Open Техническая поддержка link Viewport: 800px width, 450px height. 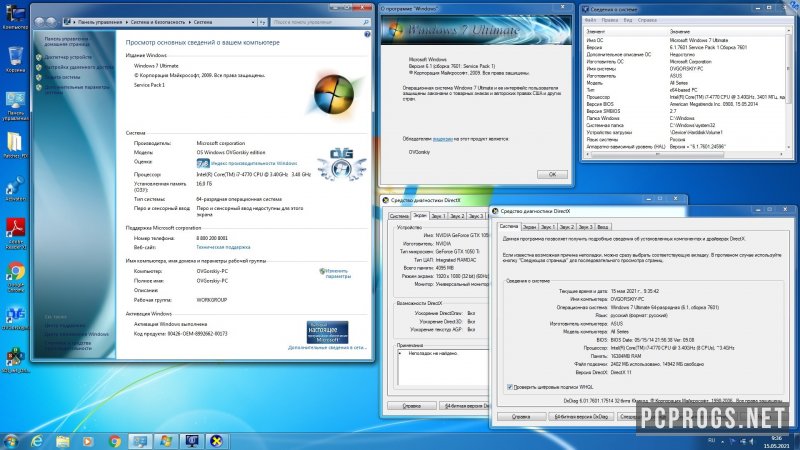click(223, 247)
